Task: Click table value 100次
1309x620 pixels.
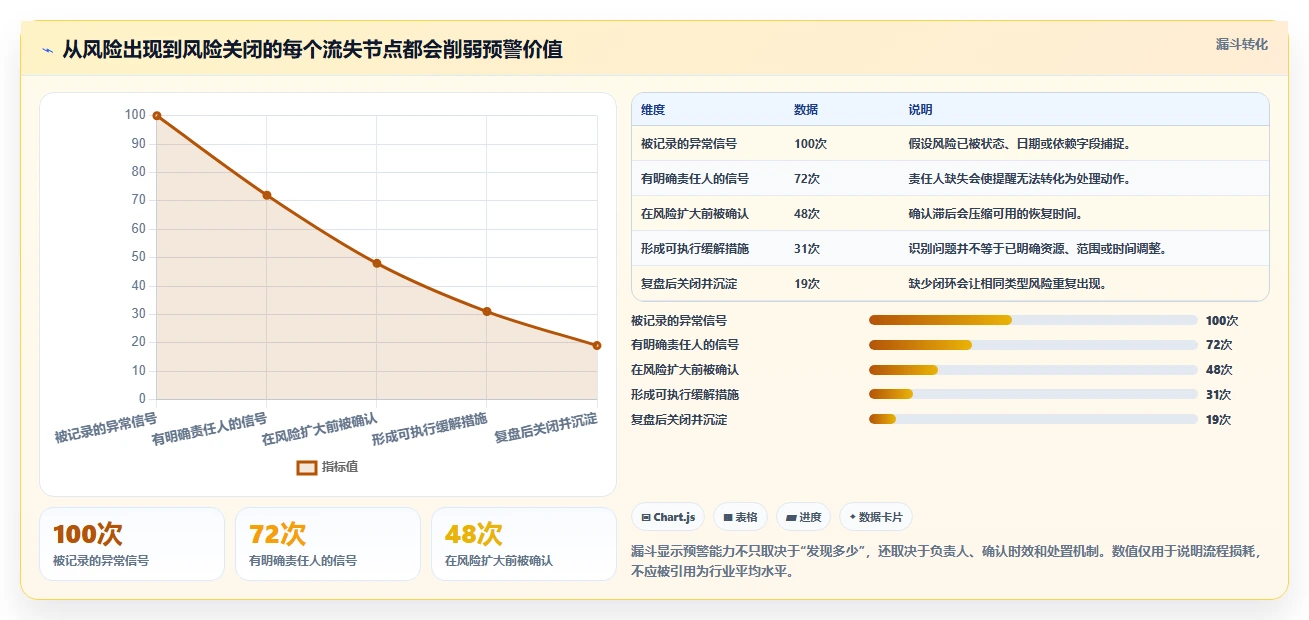Action: [x=810, y=144]
